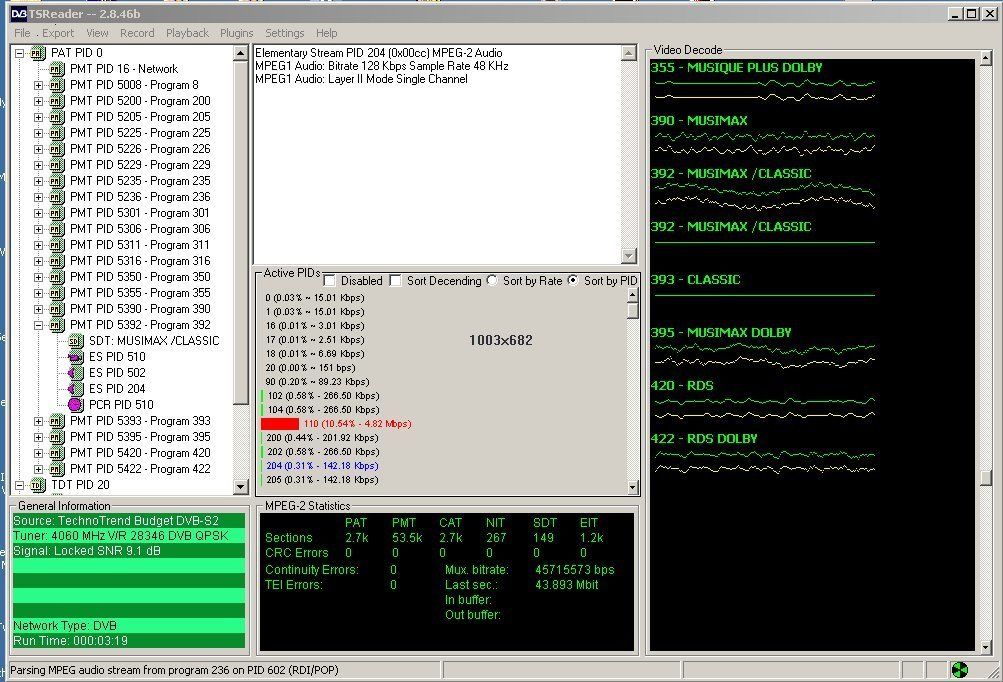The width and height of the screenshot is (1003, 682).
Task: Click the PID tree down scroll arrow
Action: coord(241,487)
